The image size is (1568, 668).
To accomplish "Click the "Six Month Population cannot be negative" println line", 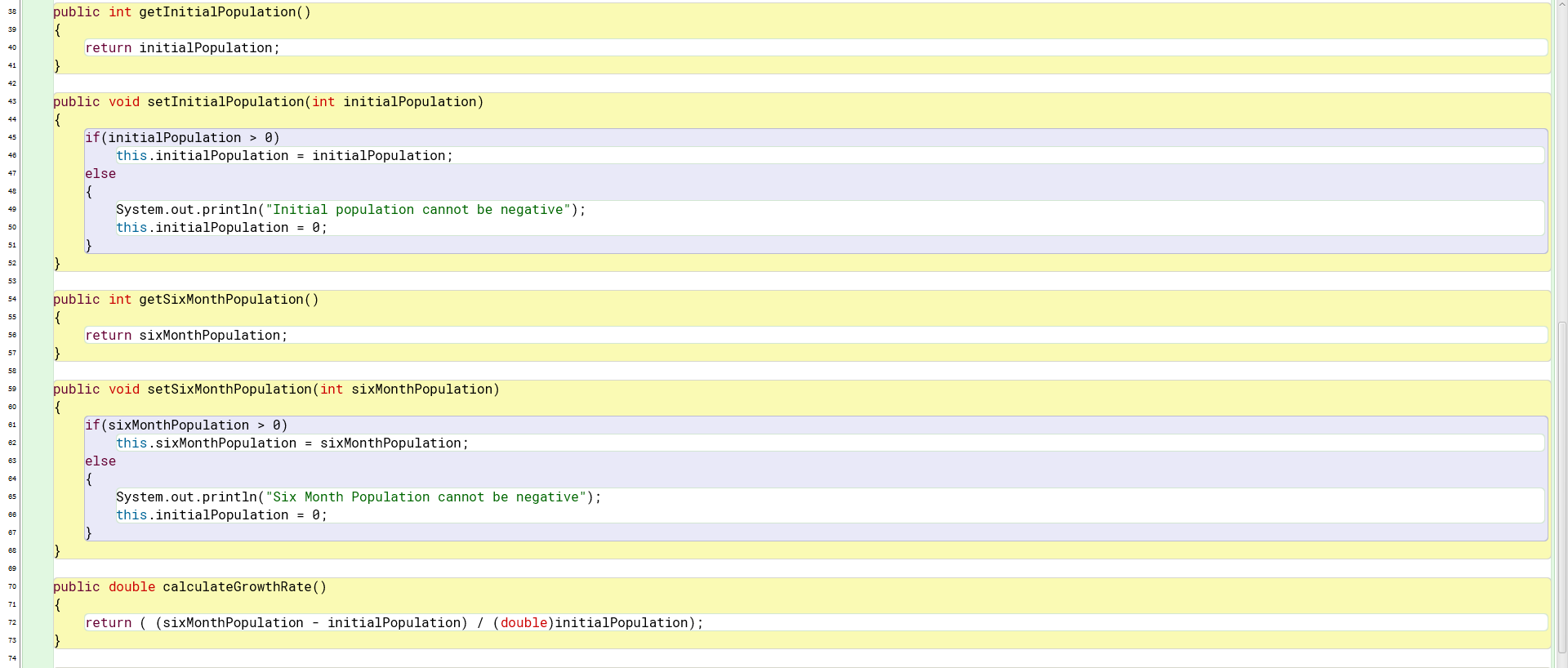I will (x=359, y=497).
